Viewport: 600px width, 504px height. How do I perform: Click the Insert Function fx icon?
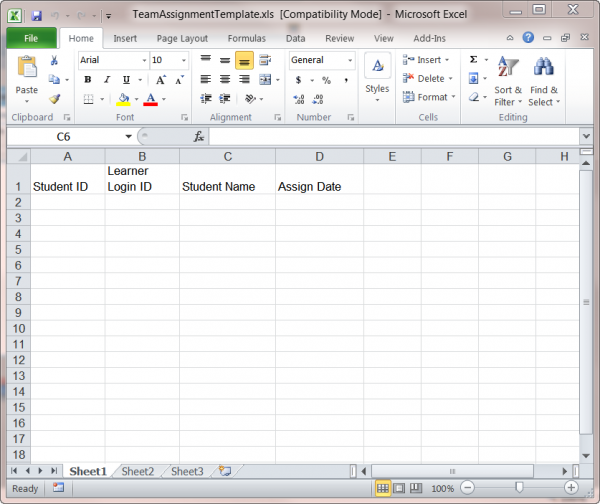click(x=199, y=136)
